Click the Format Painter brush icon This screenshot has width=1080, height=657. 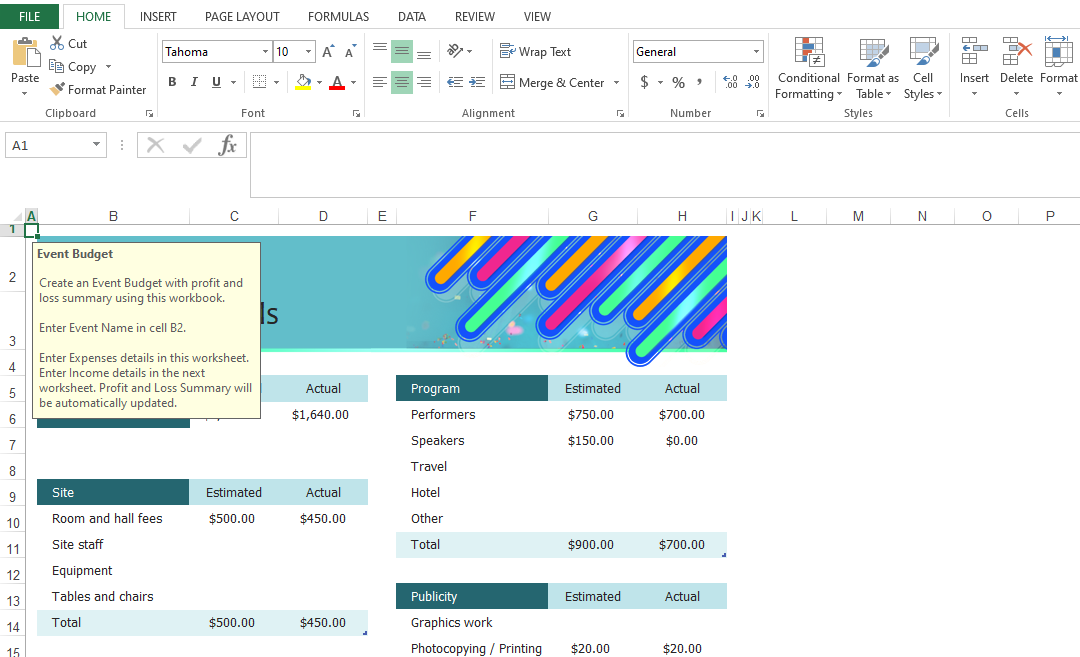coord(57,89)
